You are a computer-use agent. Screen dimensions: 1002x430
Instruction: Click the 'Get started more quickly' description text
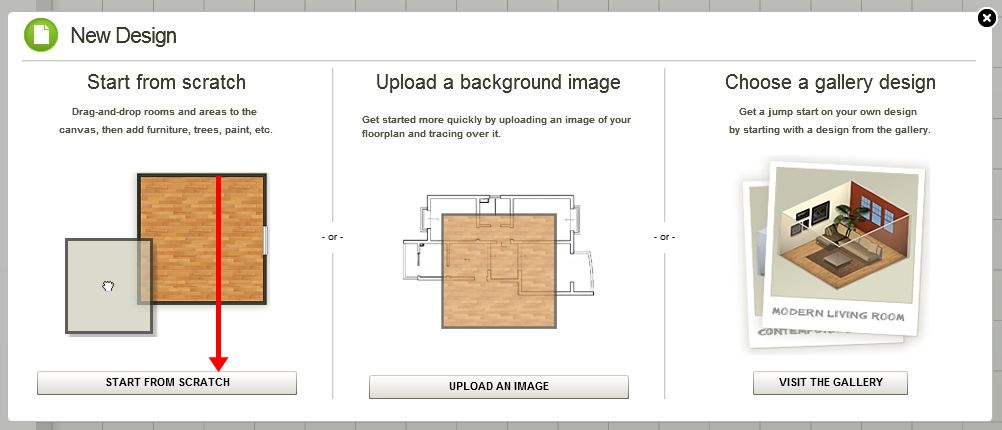click(497, 127)
